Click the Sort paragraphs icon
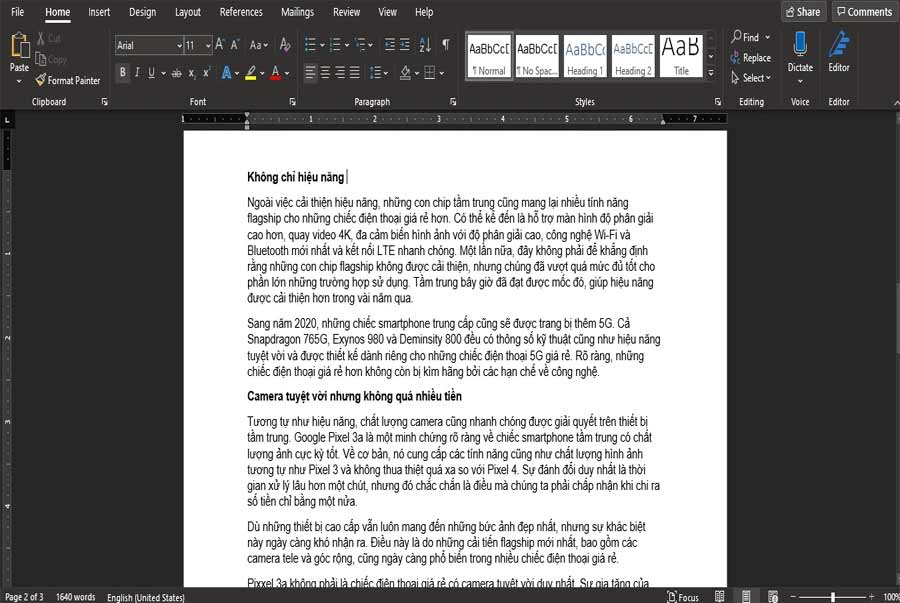The height and width of the screenshot is (603, 900). [425, 45]
